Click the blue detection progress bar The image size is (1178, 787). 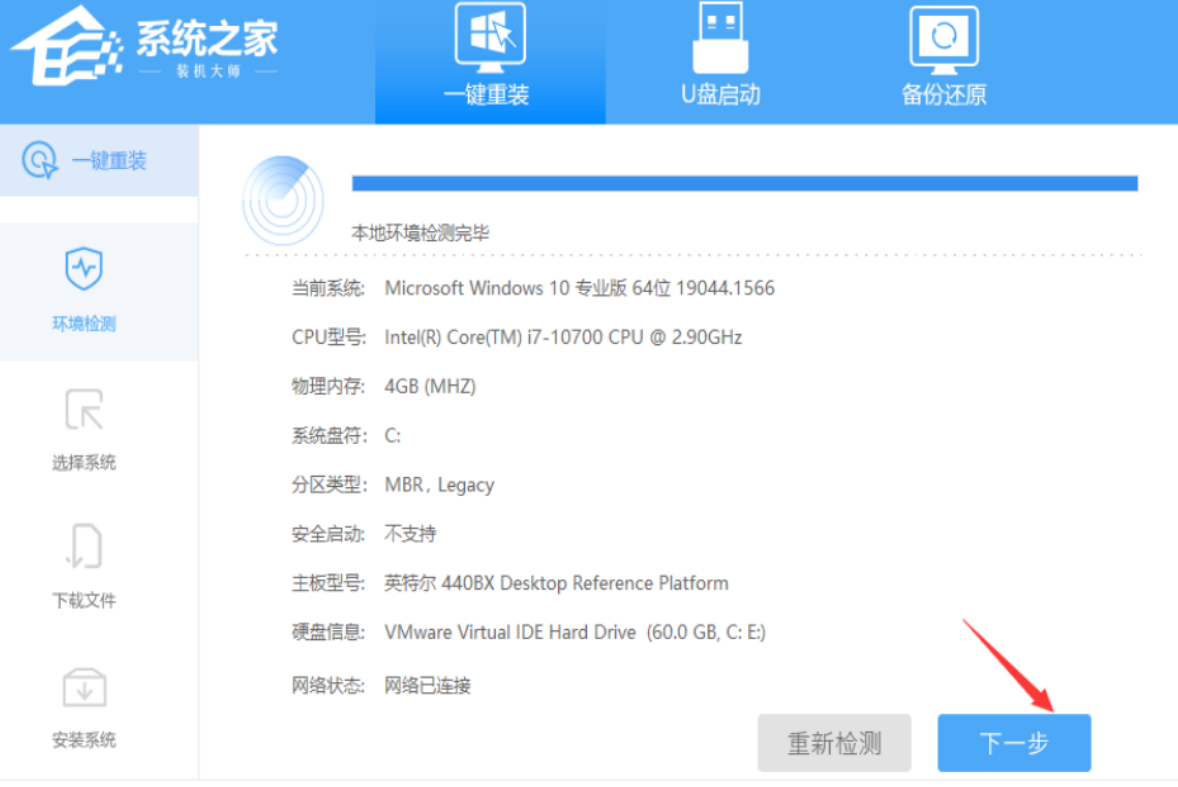[744, 183]
